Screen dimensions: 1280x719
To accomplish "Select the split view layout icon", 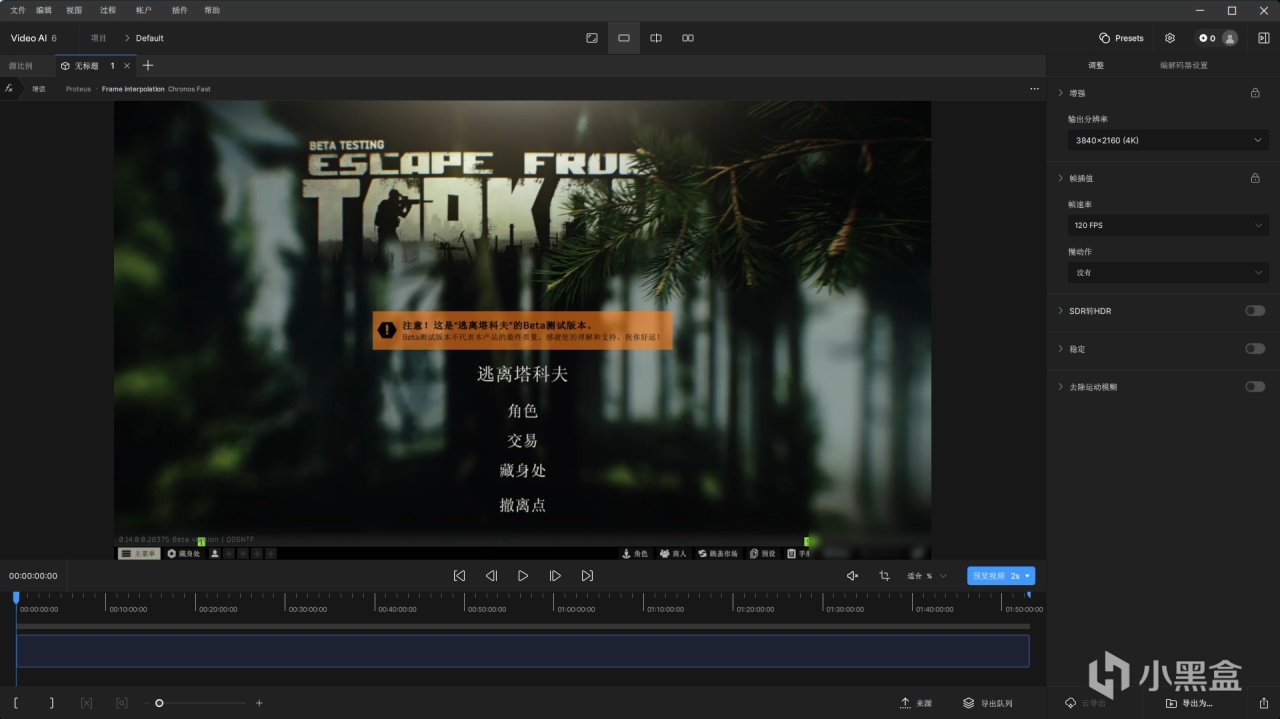I will point(656,38).
